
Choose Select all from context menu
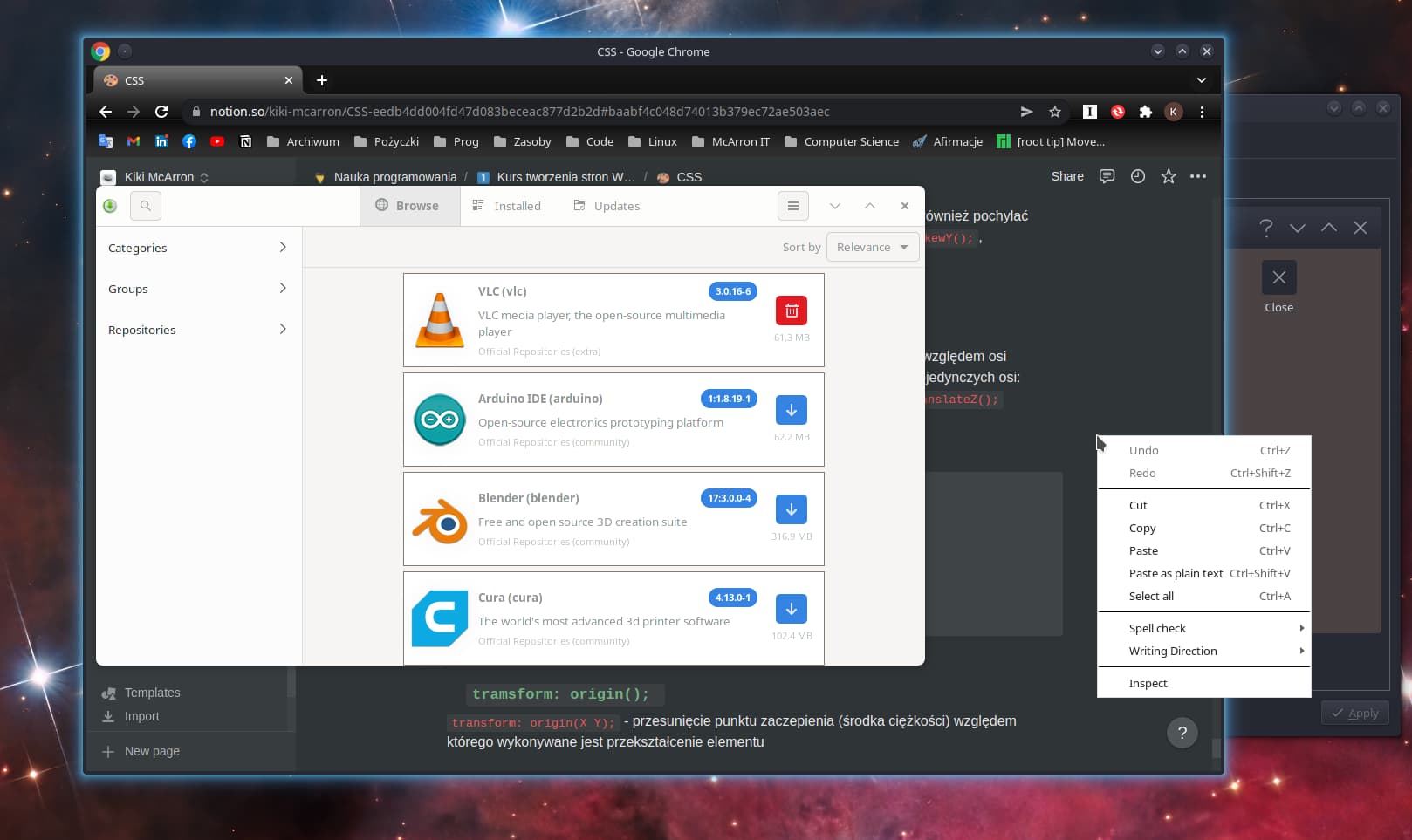(1204, 596)
